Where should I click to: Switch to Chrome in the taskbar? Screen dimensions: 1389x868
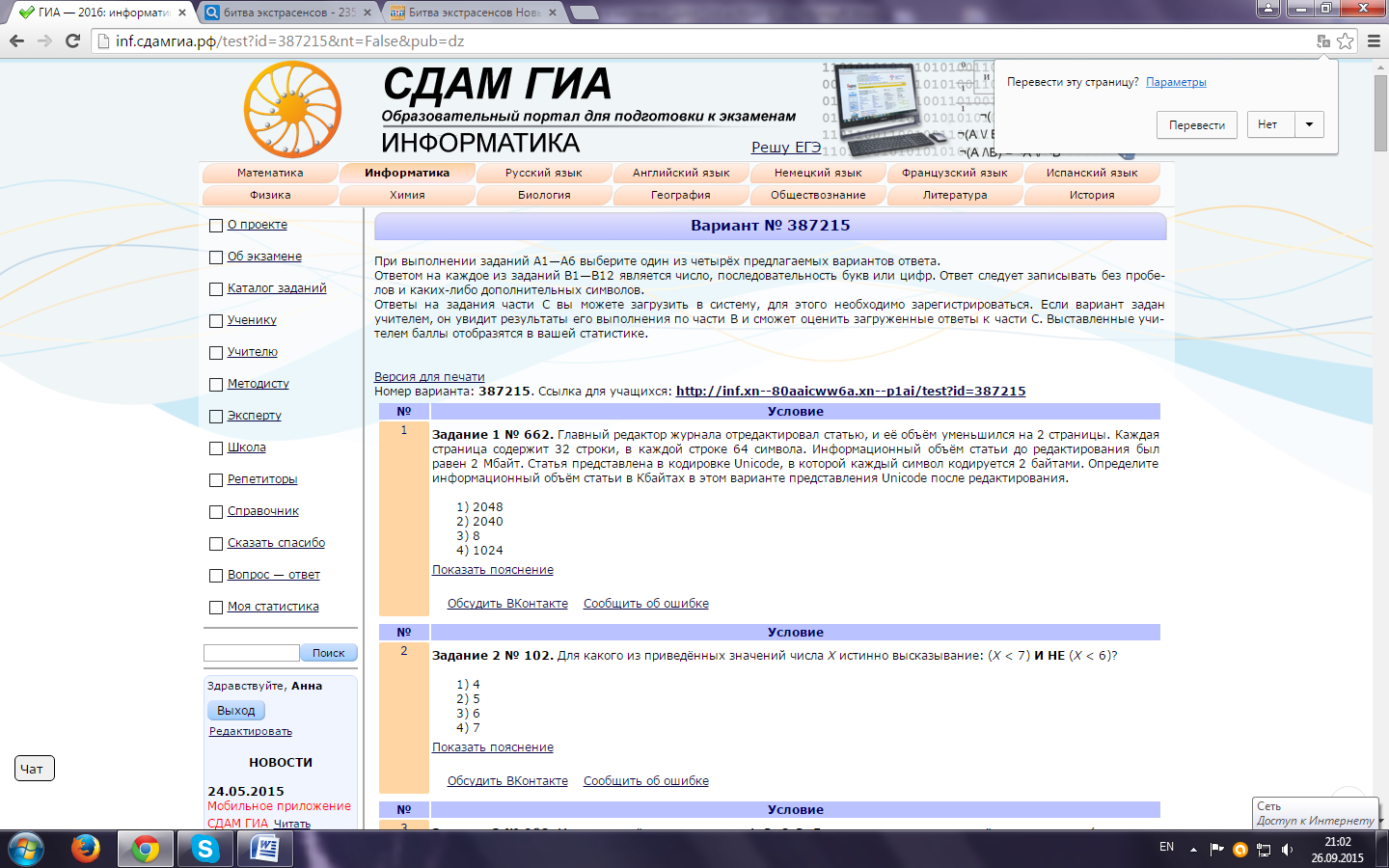pos(146,849)
